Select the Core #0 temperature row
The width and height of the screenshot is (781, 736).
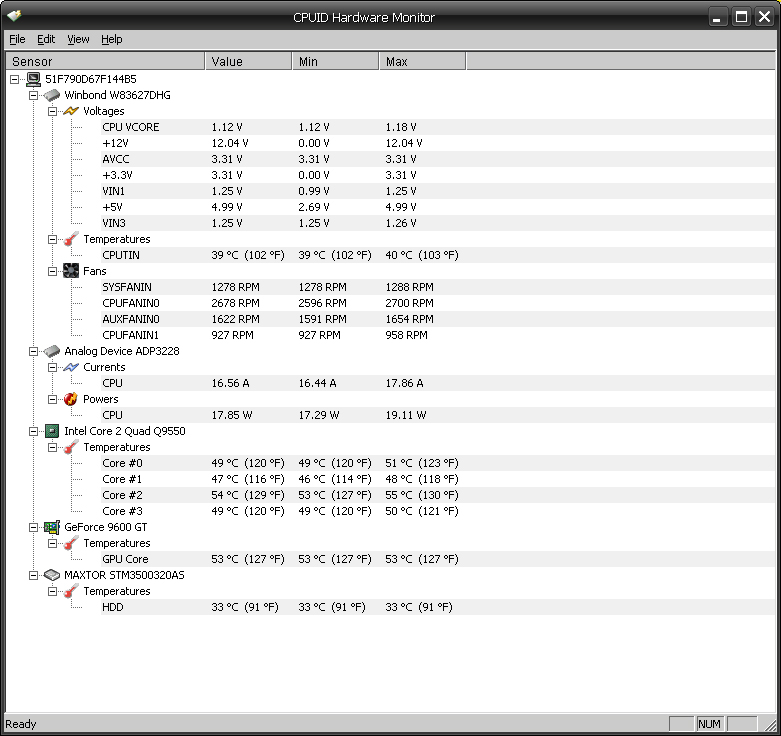coord(438,463)
